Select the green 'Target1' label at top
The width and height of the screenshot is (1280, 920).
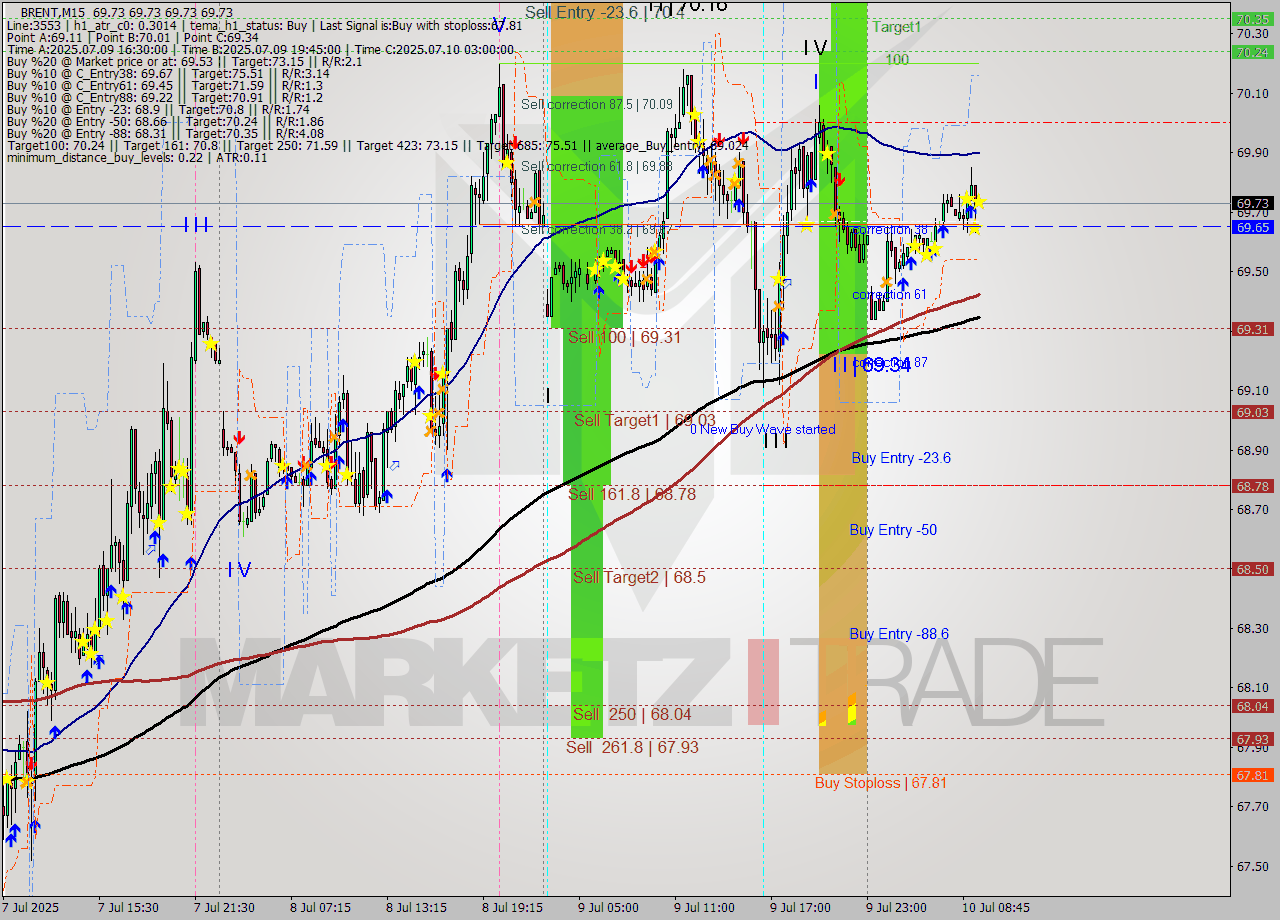pos(896,28)
